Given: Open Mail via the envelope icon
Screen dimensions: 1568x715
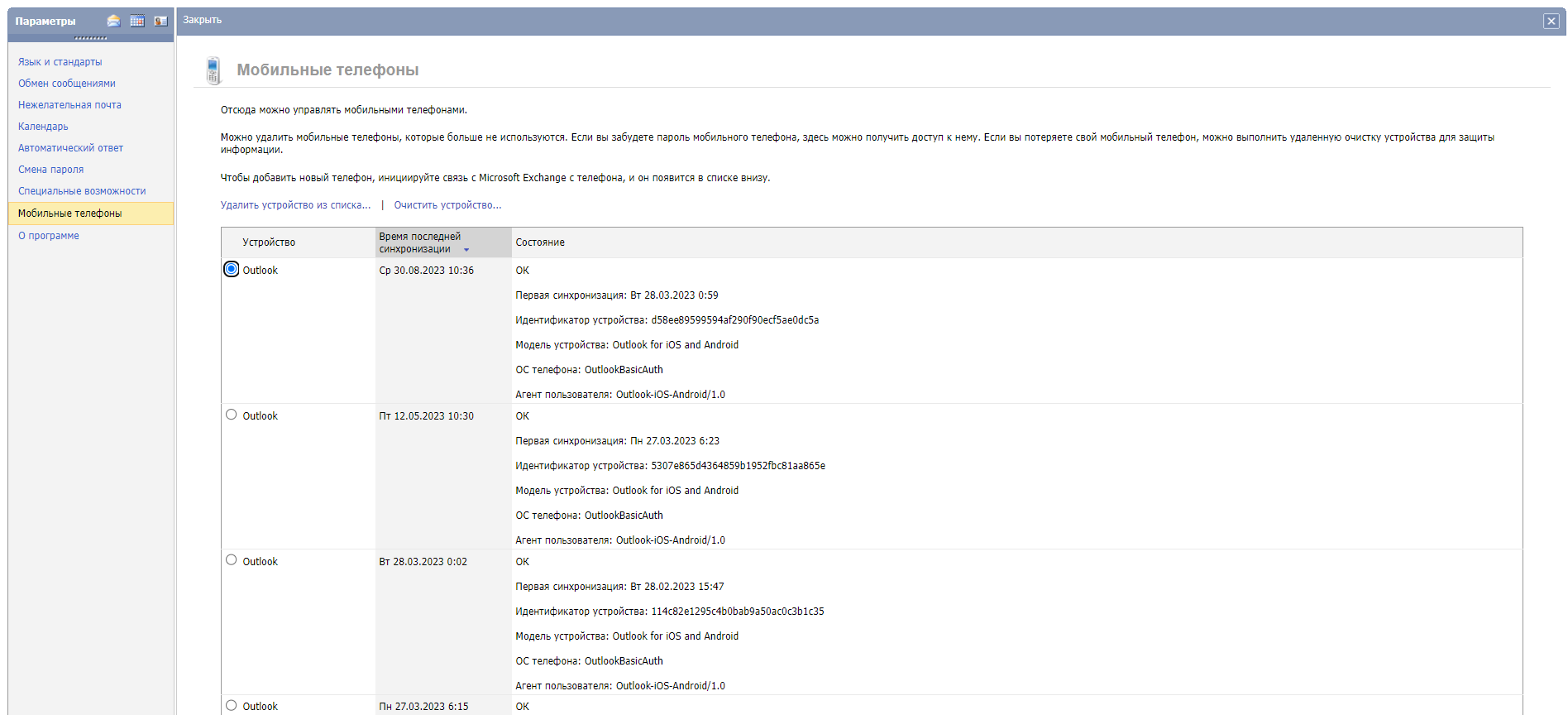Looking at the screenshot, I should [x=114, y=21].
